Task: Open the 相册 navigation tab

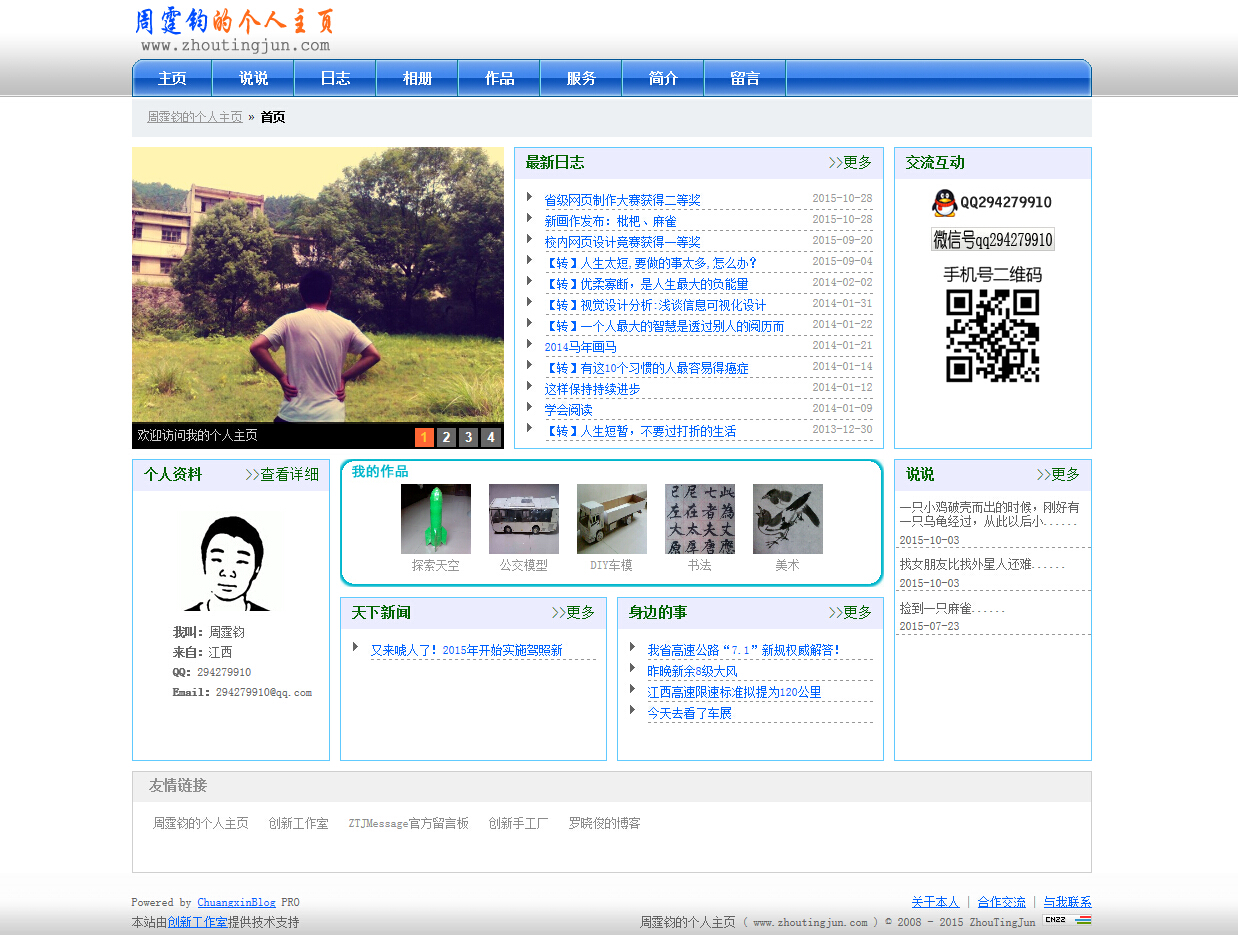Action: [417, 79]
